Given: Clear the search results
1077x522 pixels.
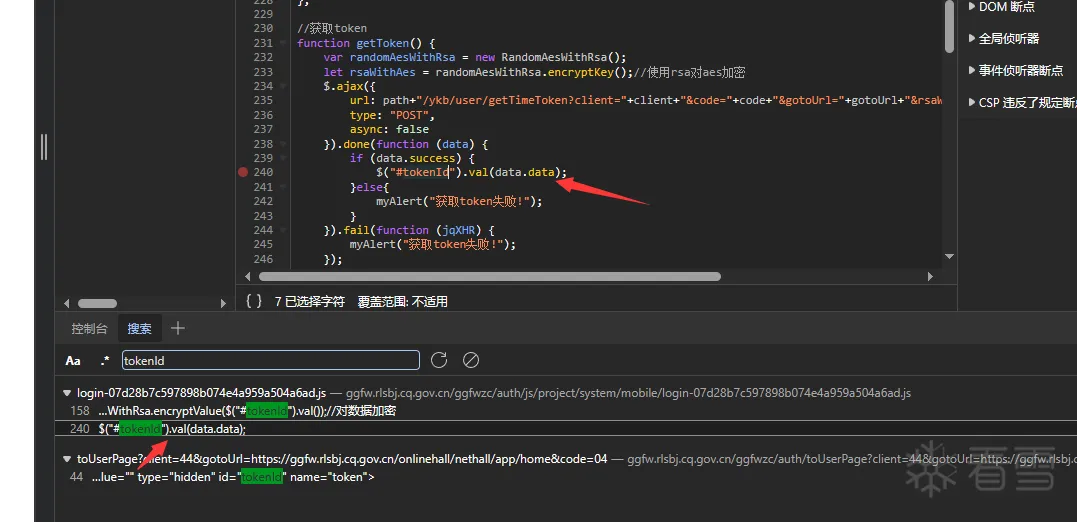Looking at the screenshot, I should [x=471, y=360].
